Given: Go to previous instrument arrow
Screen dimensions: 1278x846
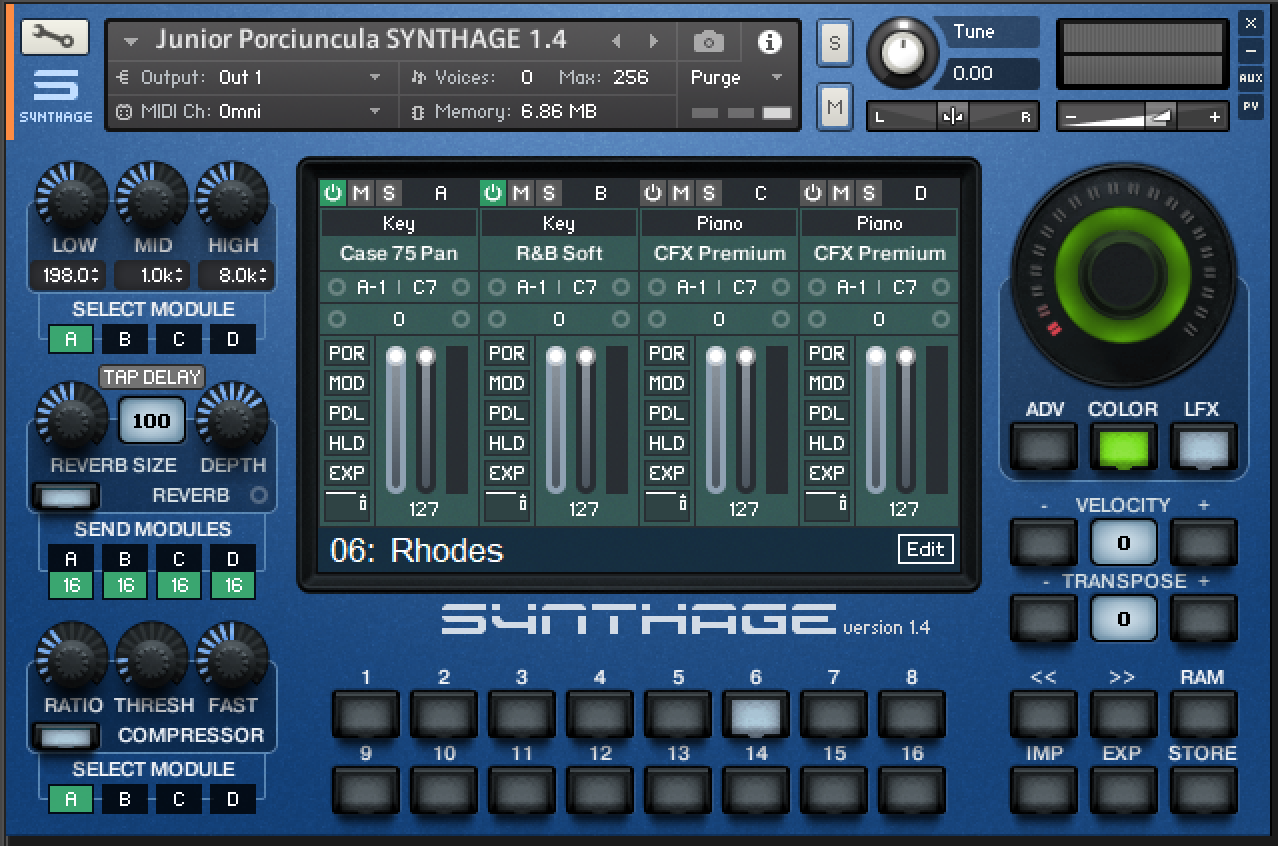Looking at the screenshot, I should pyautogui.click(x=616, y=41).
